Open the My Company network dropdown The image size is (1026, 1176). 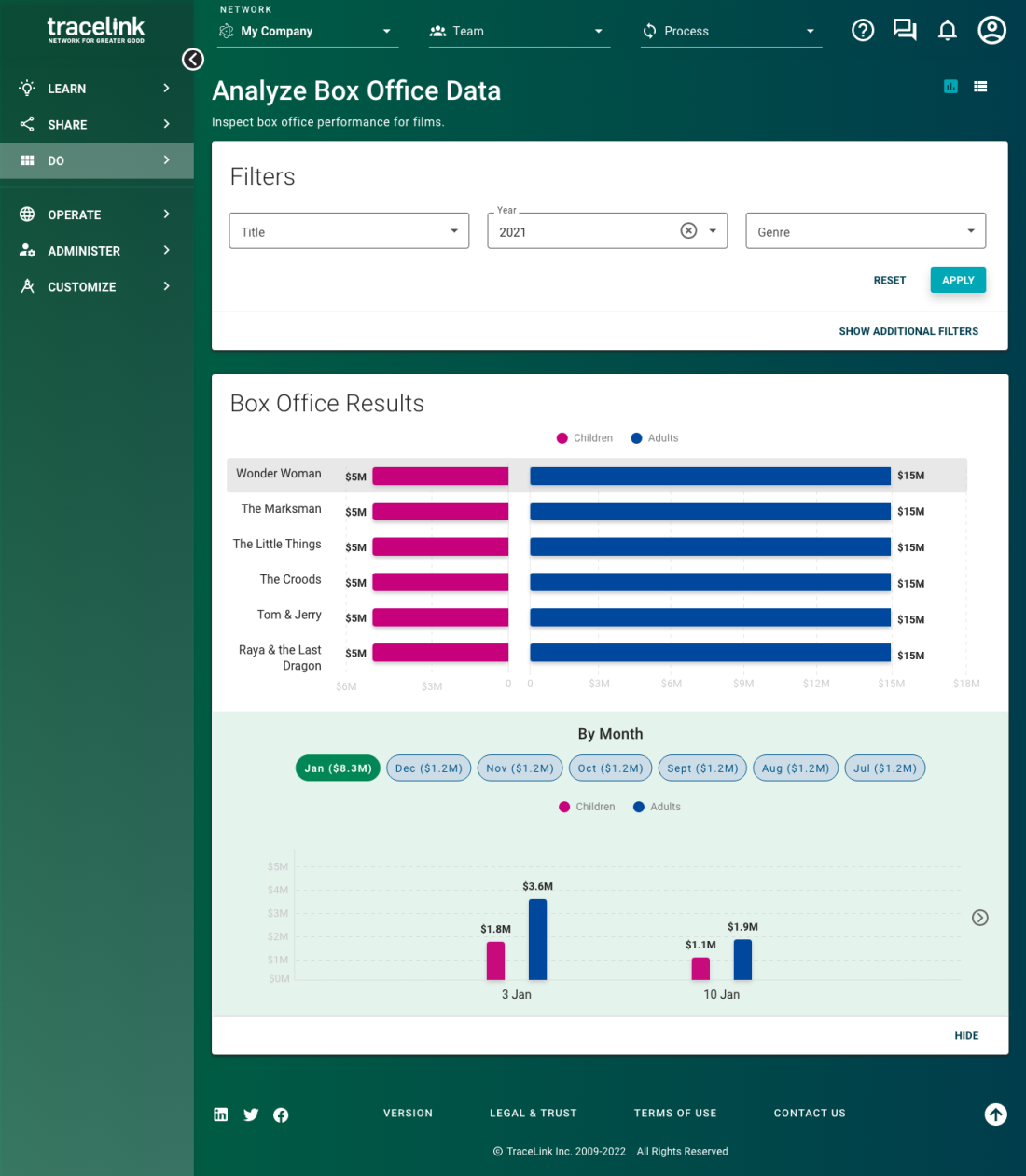[x=308, y=32]
